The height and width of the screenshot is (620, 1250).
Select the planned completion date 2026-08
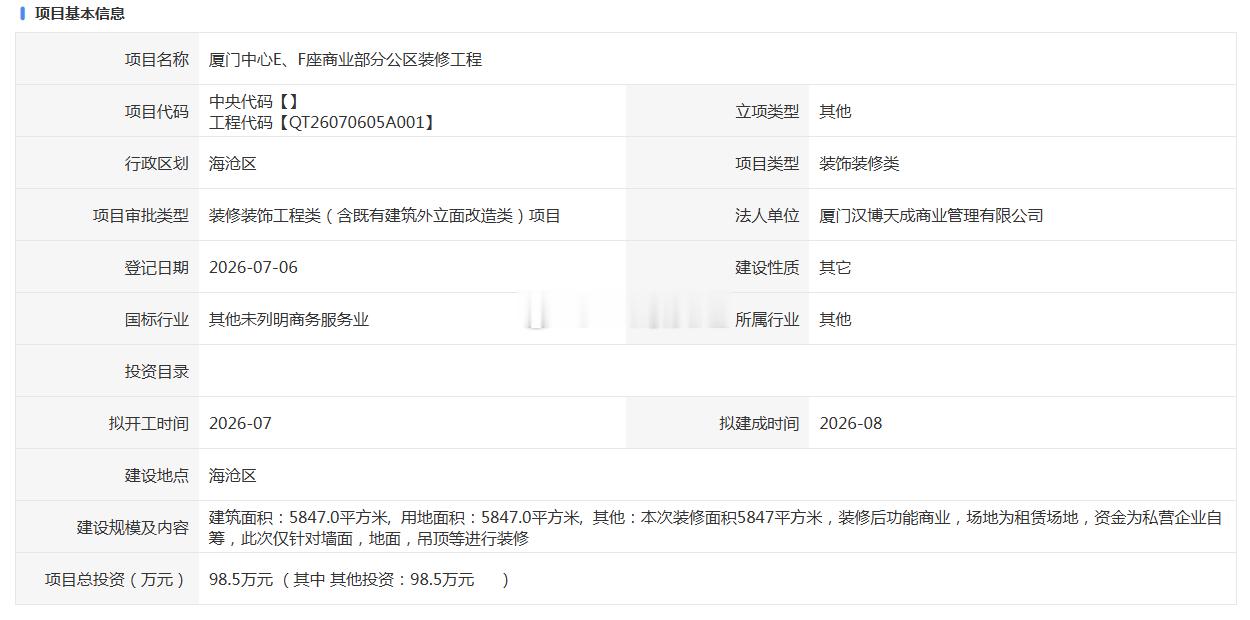pyautogui.click(x=851, y=424)
